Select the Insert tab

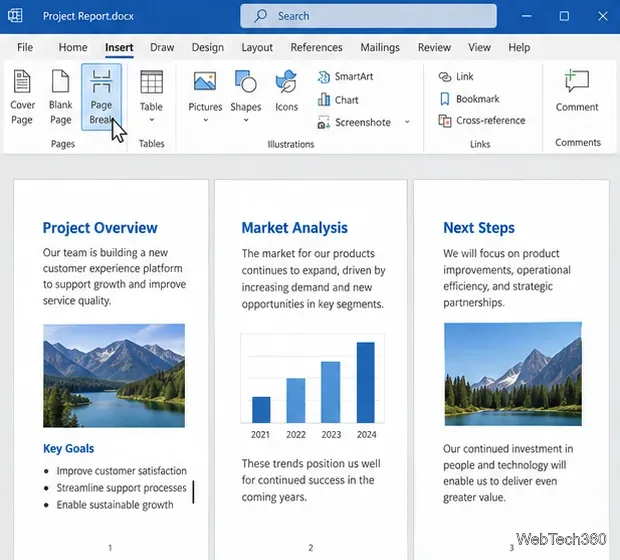(119, 48)
